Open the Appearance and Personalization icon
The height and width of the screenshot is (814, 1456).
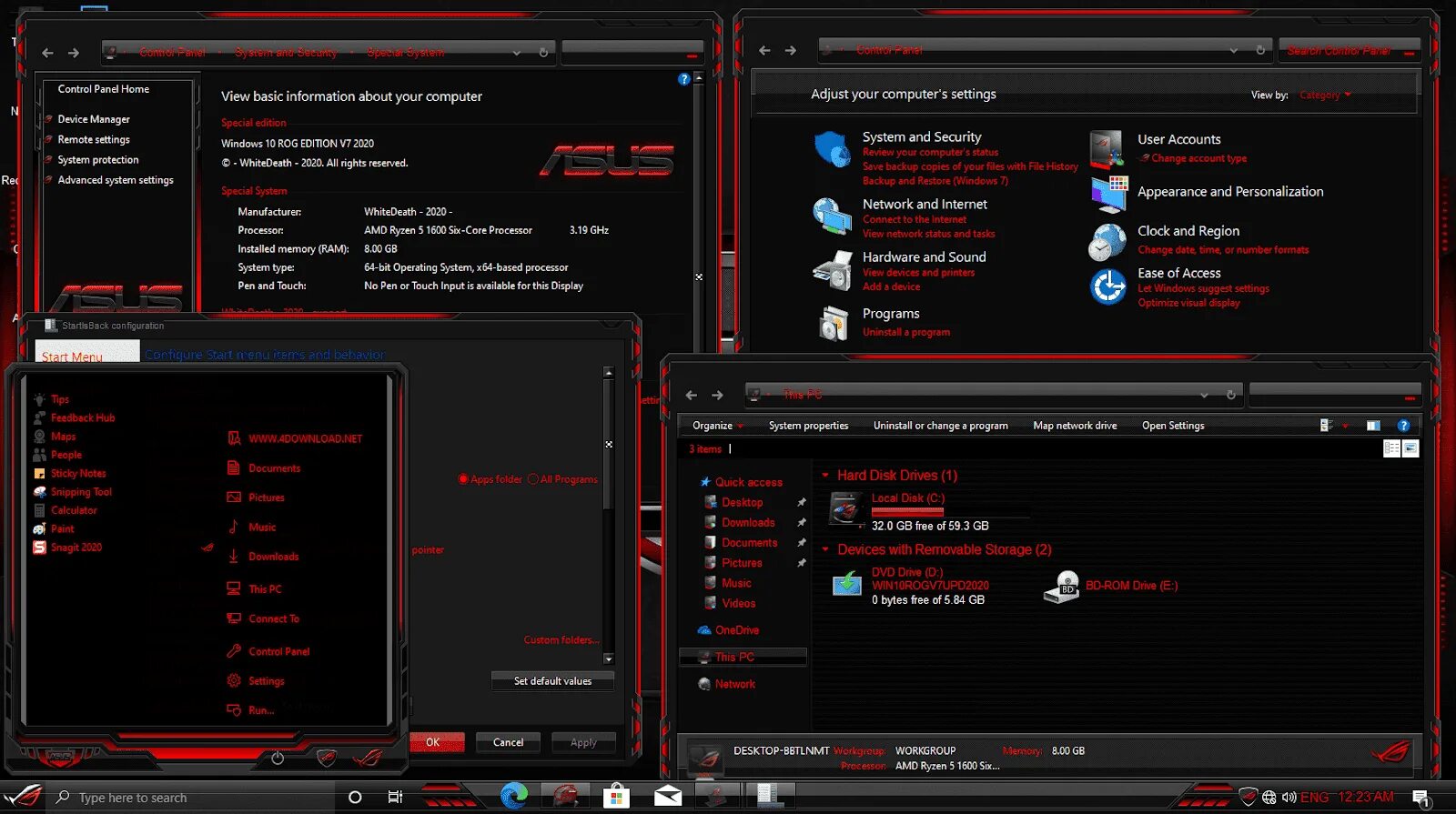[x=1108, y=193]
